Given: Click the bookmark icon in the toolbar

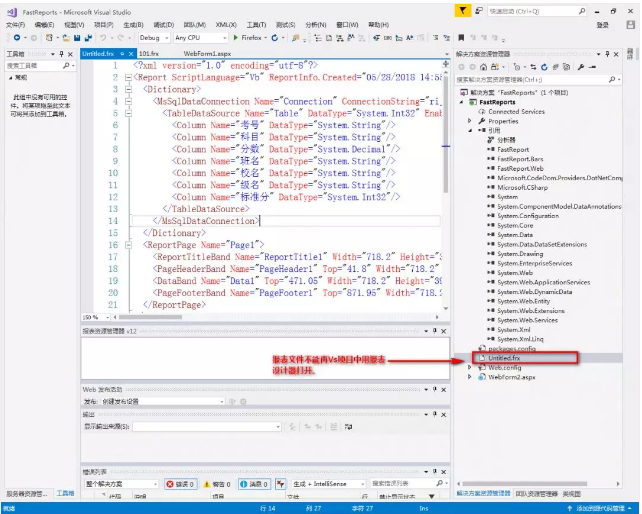Looking at the screenshot, I should coord(461,38).
